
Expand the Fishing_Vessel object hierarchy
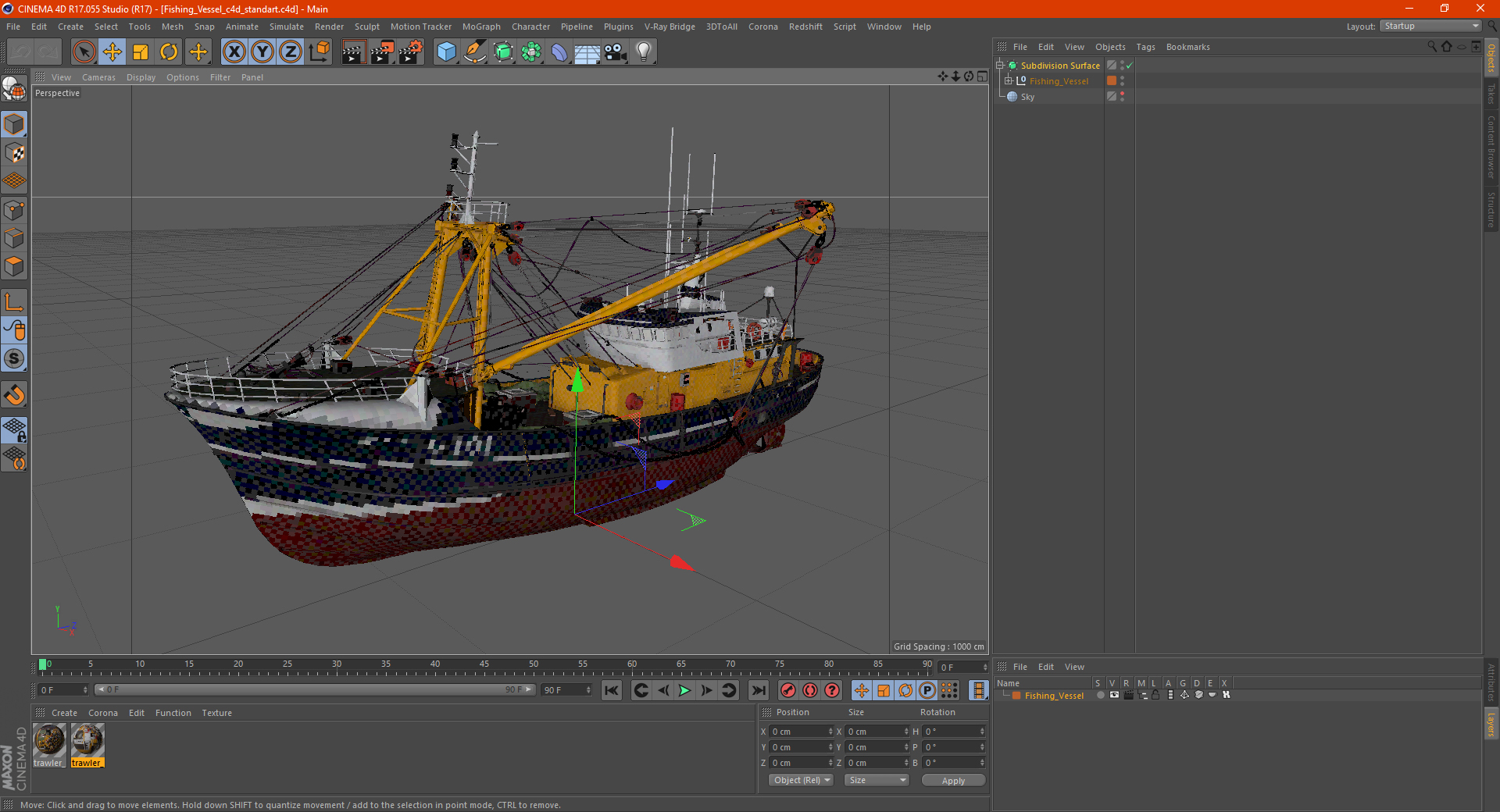[x=1008, y=80]
